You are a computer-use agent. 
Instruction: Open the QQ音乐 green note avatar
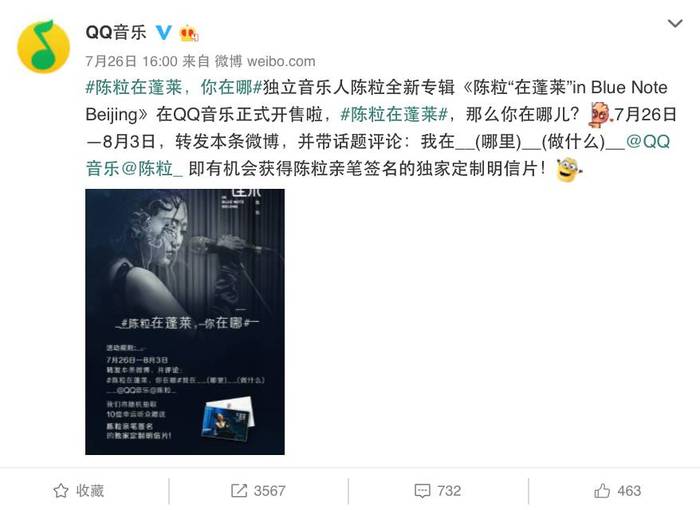point(43,46)
